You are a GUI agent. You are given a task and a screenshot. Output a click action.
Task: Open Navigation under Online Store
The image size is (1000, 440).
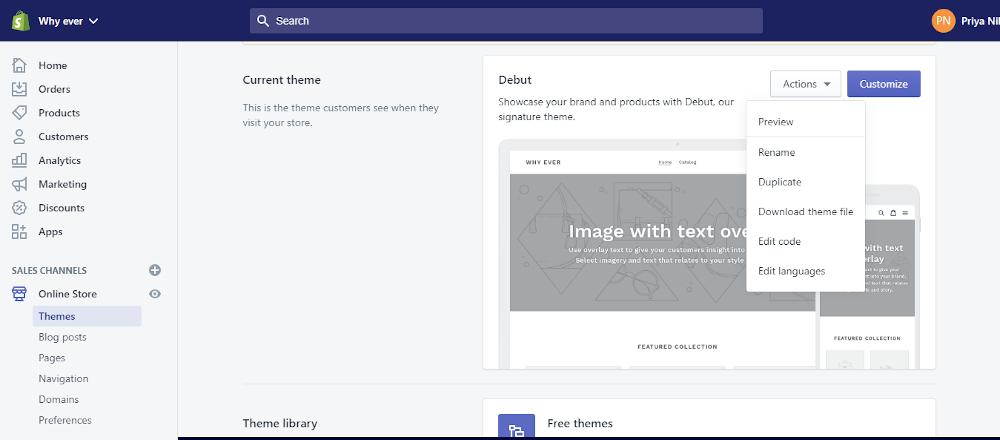tap(63, 378)
